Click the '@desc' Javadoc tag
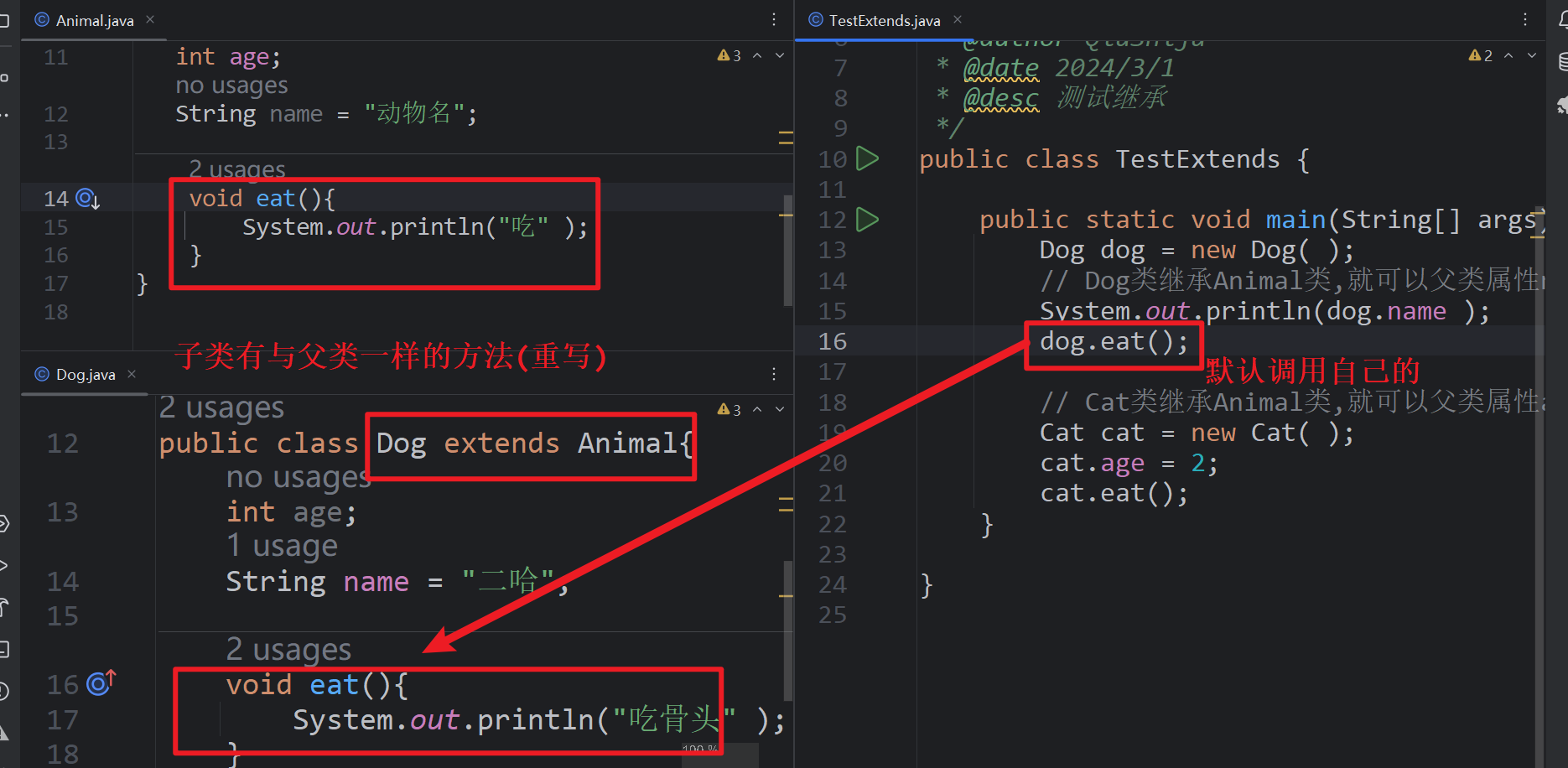This screenshot has height=768, width=1568. 1001,98
